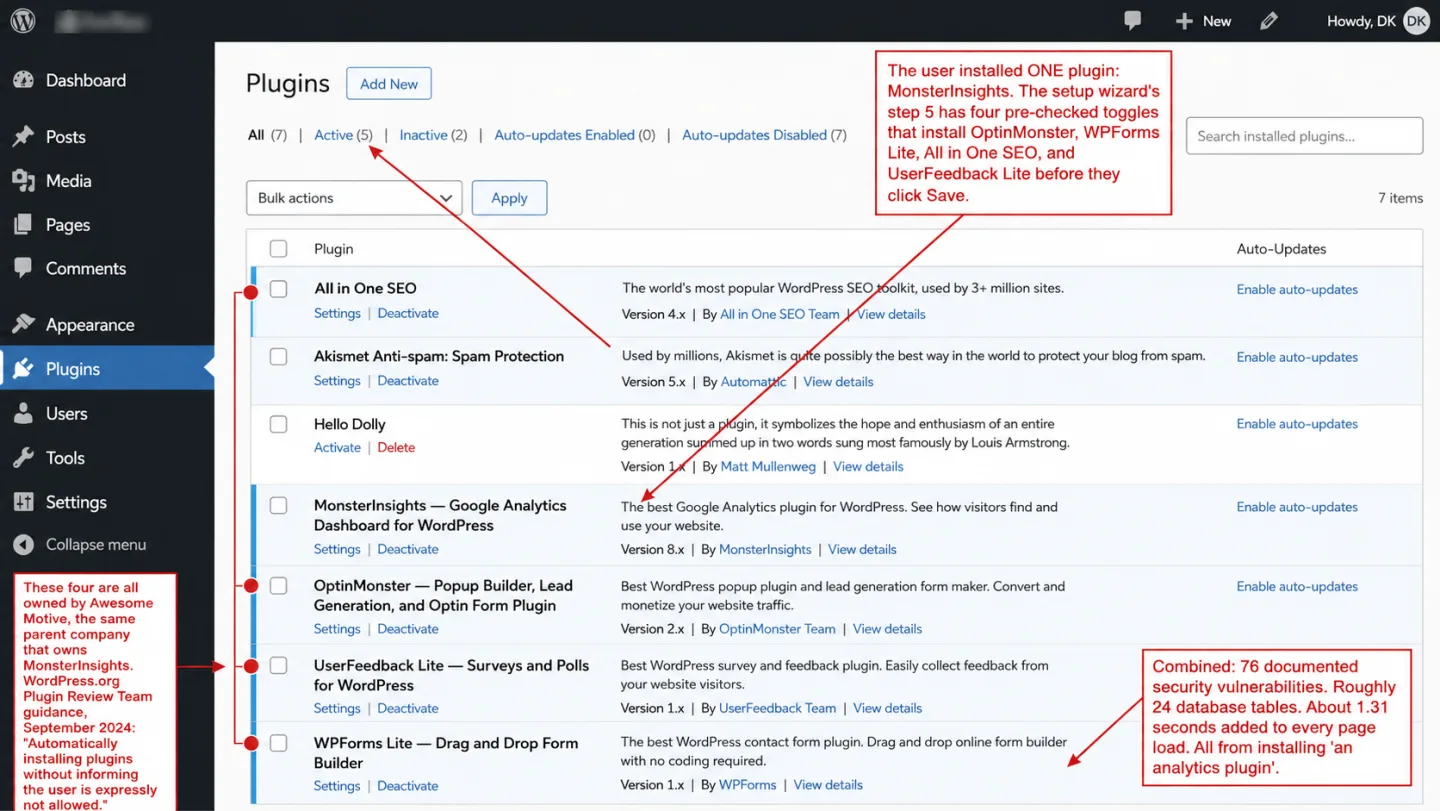The width and height of the screenshot is (1440, 811).
Task: Open the Howdy, DK account menu
Action: 1377,21
